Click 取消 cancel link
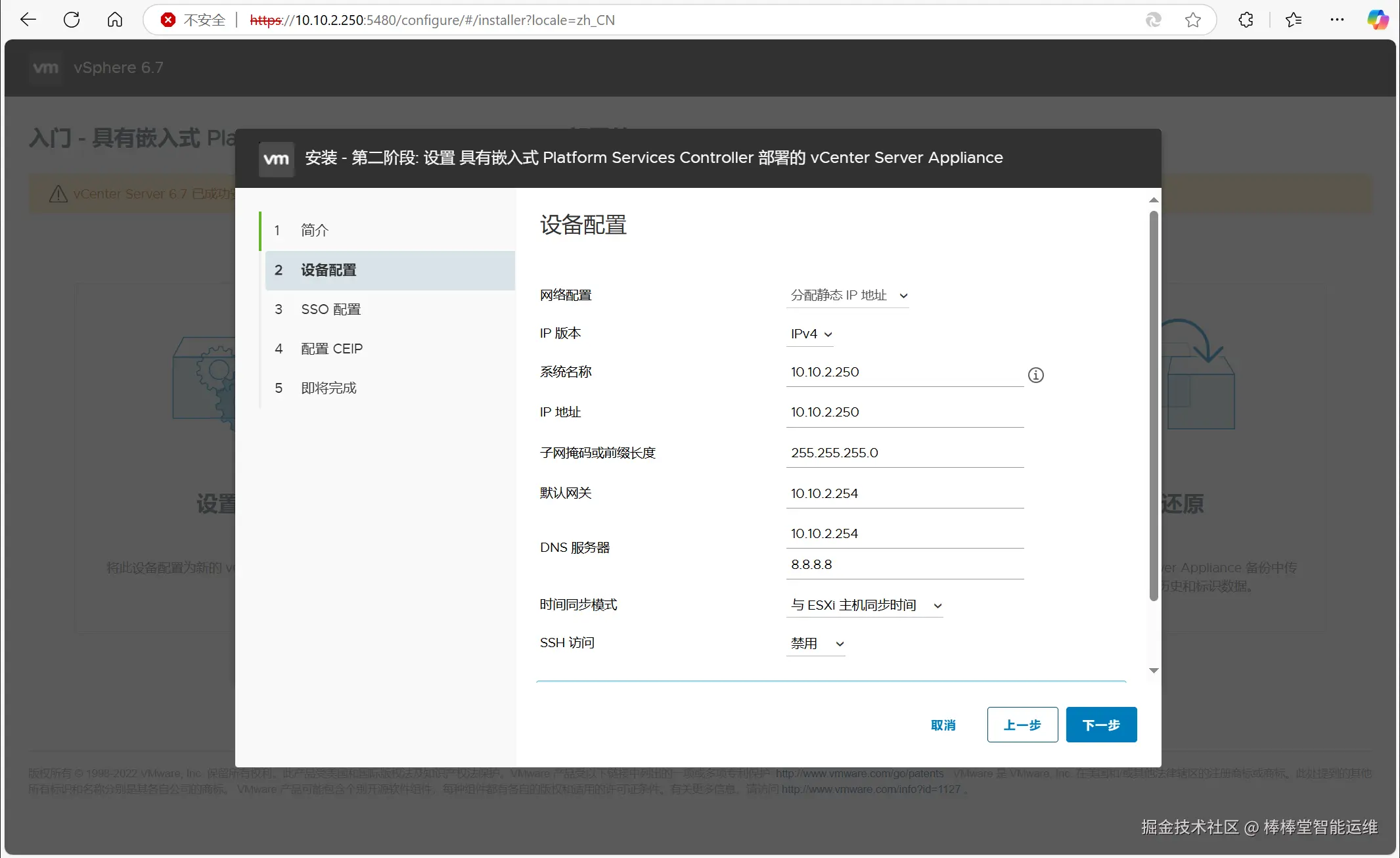 (x=943, y=725)
